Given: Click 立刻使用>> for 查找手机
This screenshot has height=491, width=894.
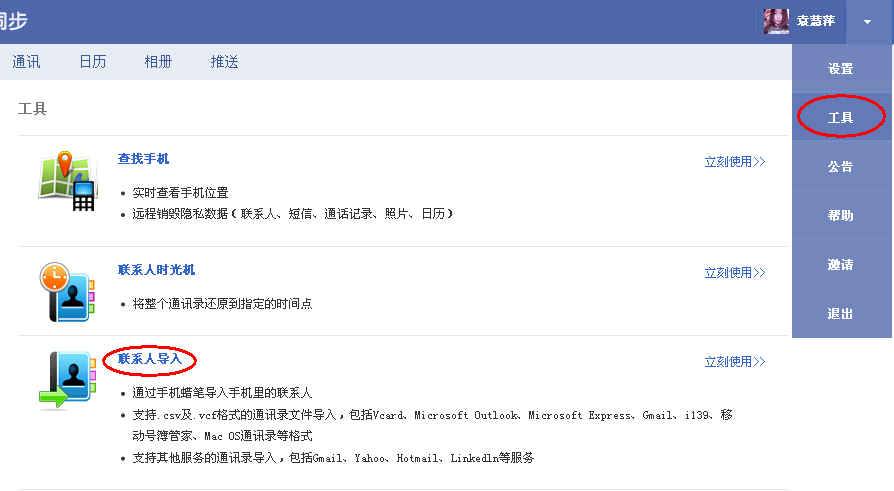Looking at the screenshot, I should [734, 162].
